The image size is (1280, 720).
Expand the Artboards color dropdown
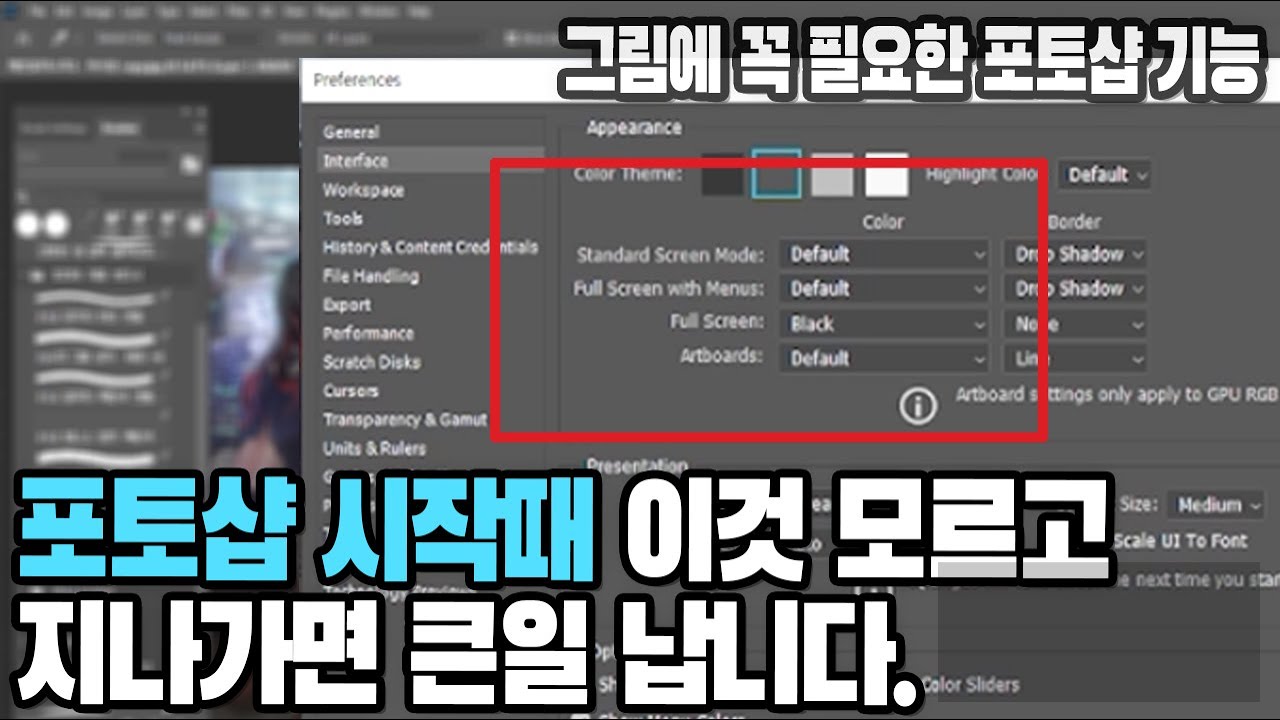(885, 358)
